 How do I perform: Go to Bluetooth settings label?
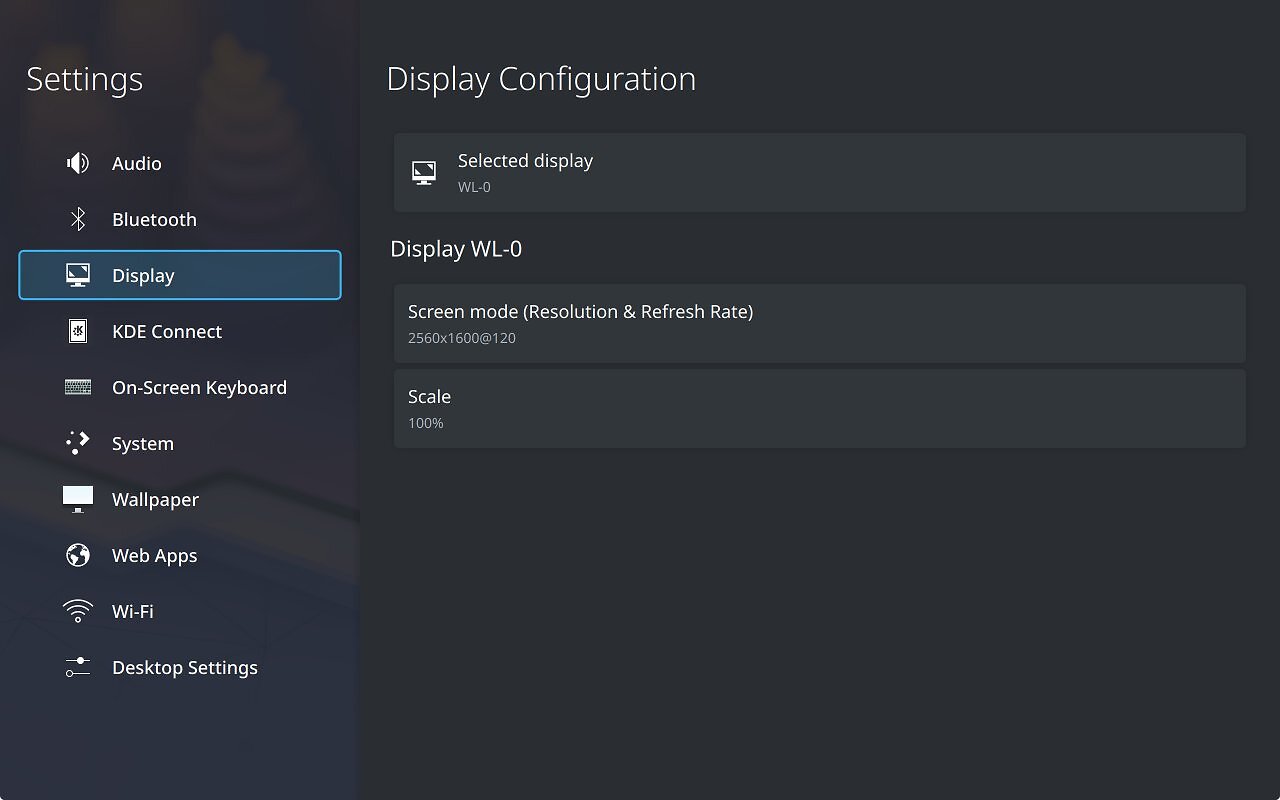154,219
